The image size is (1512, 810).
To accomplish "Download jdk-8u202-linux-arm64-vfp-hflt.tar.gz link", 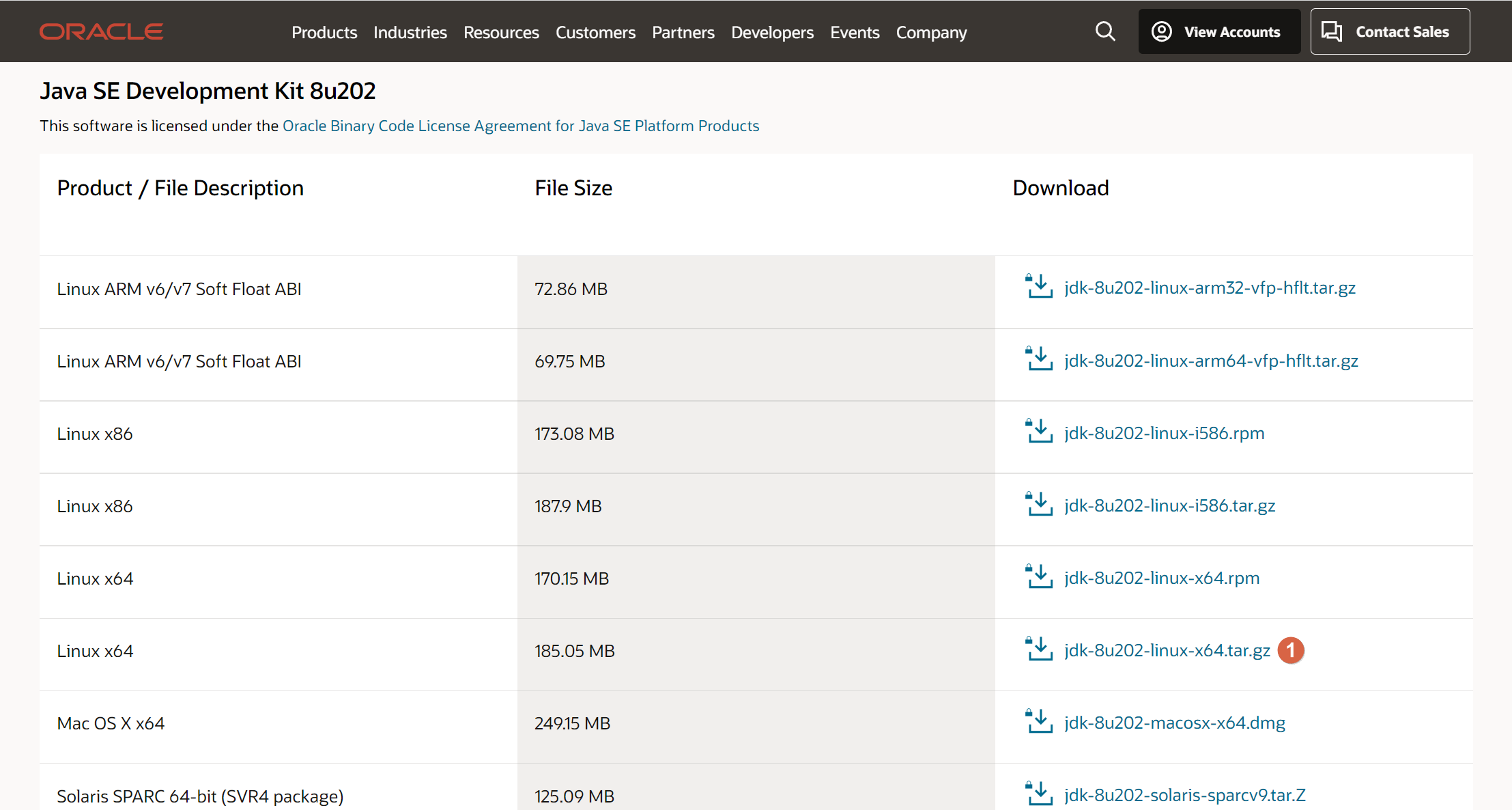I will click(x=1210, y=361).
